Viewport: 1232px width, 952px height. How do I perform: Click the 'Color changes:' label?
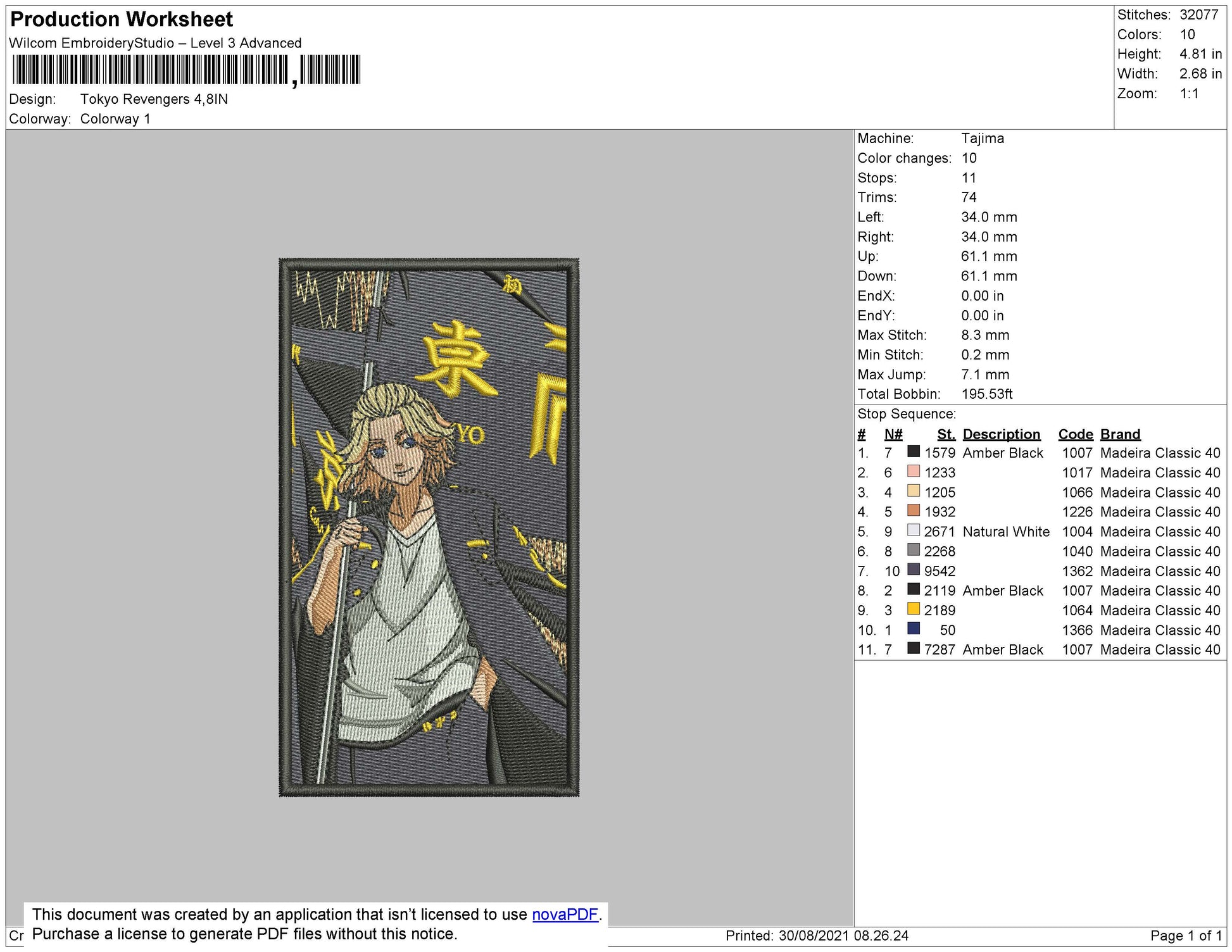click(904, 158)
